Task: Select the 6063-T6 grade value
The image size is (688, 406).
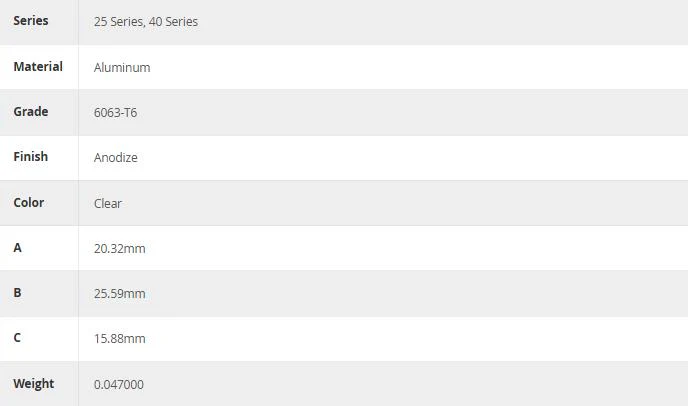Action: [x=115, y=113]
